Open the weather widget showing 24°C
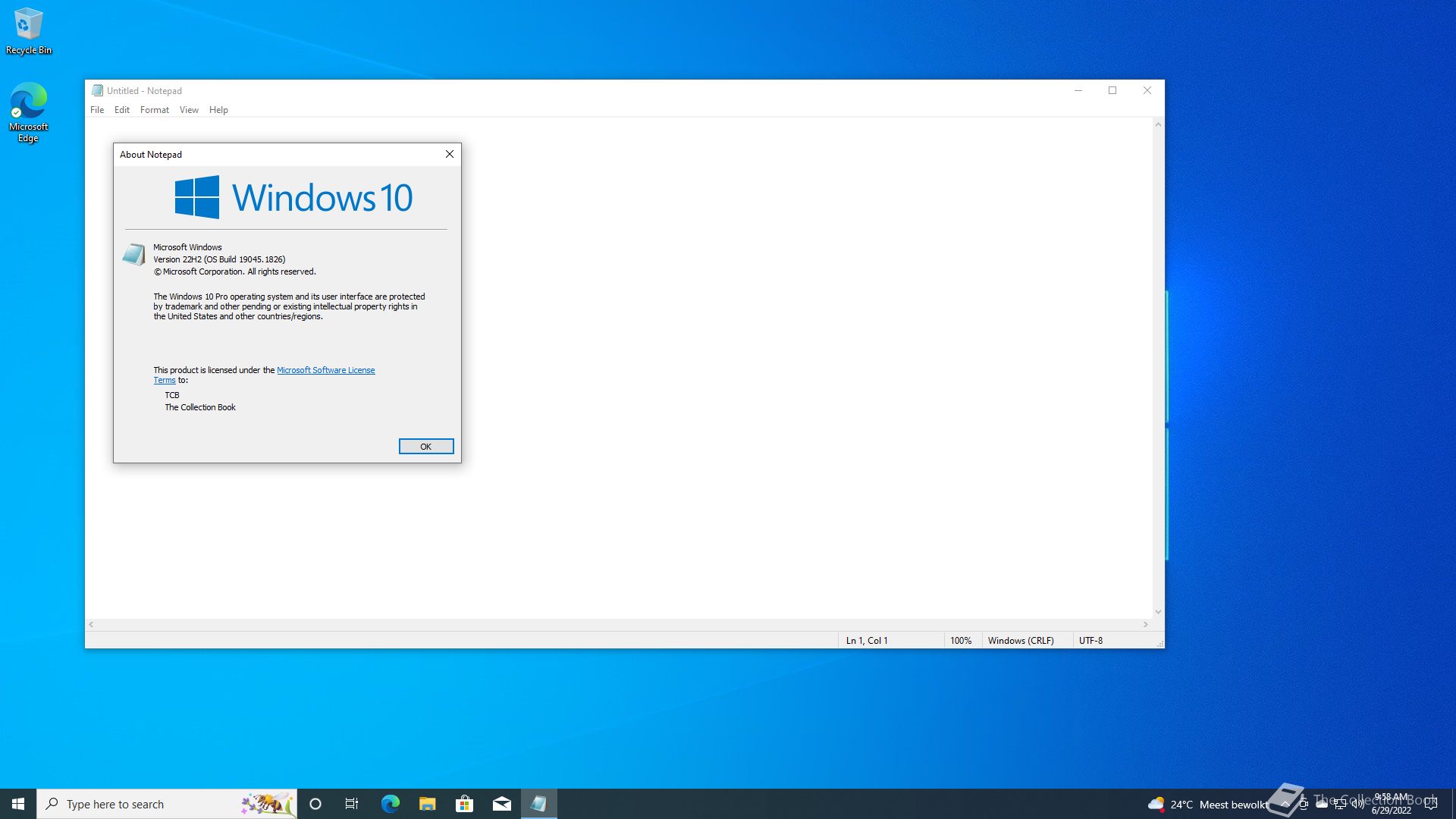Screen dimensions: 1456x819 click(x=1207, y=805)
